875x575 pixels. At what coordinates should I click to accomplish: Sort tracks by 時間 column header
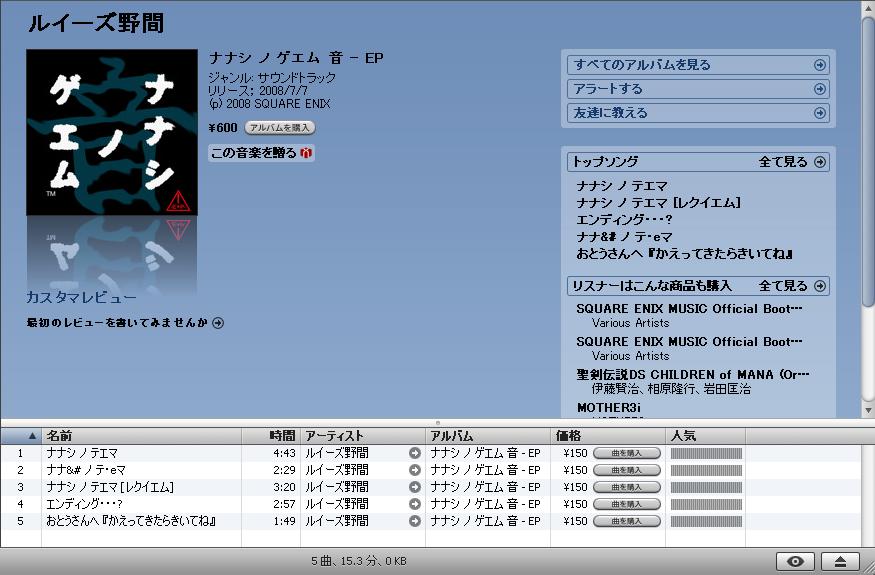point(271,436)
